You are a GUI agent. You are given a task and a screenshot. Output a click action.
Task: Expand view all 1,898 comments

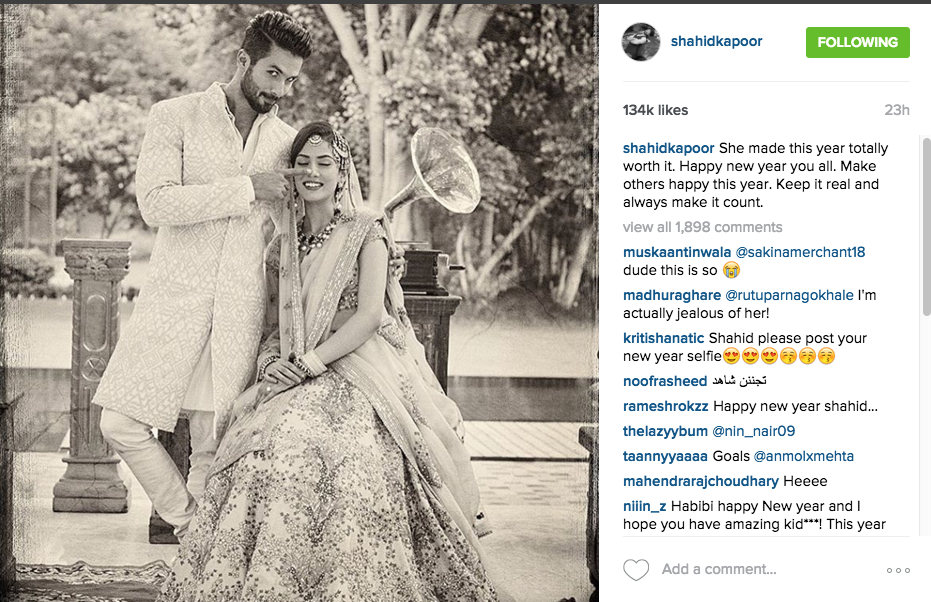pyautogui.click(x=702, y=227)
